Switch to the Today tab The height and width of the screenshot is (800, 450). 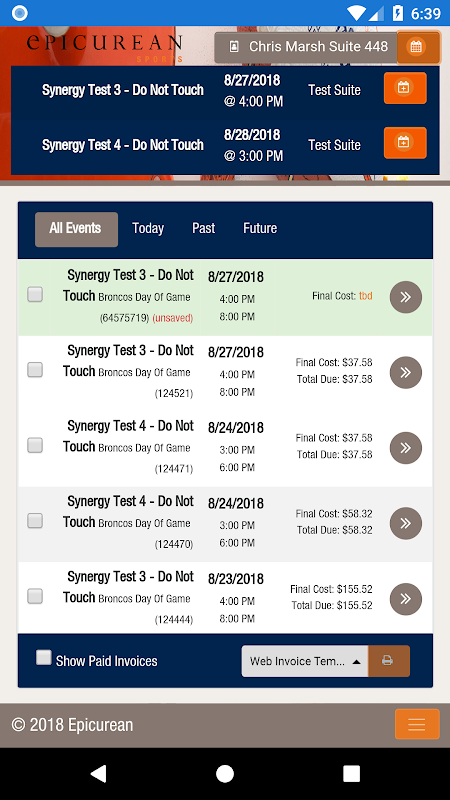tap(148, 228)
